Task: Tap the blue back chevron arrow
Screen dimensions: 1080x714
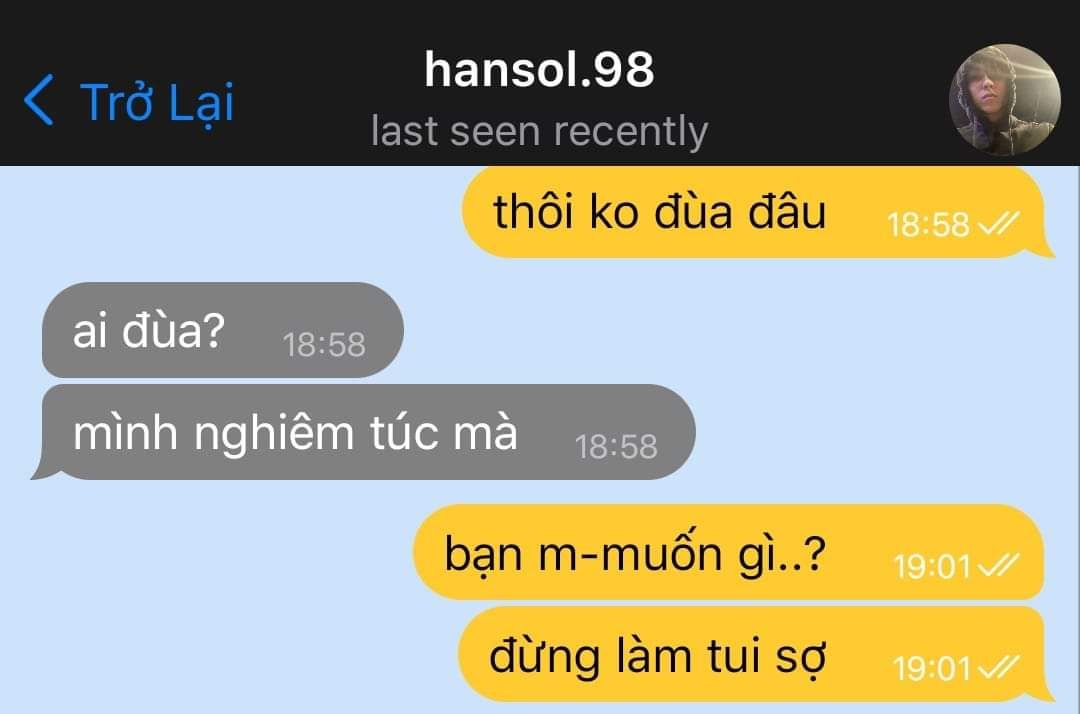Action: coord(39,100)
